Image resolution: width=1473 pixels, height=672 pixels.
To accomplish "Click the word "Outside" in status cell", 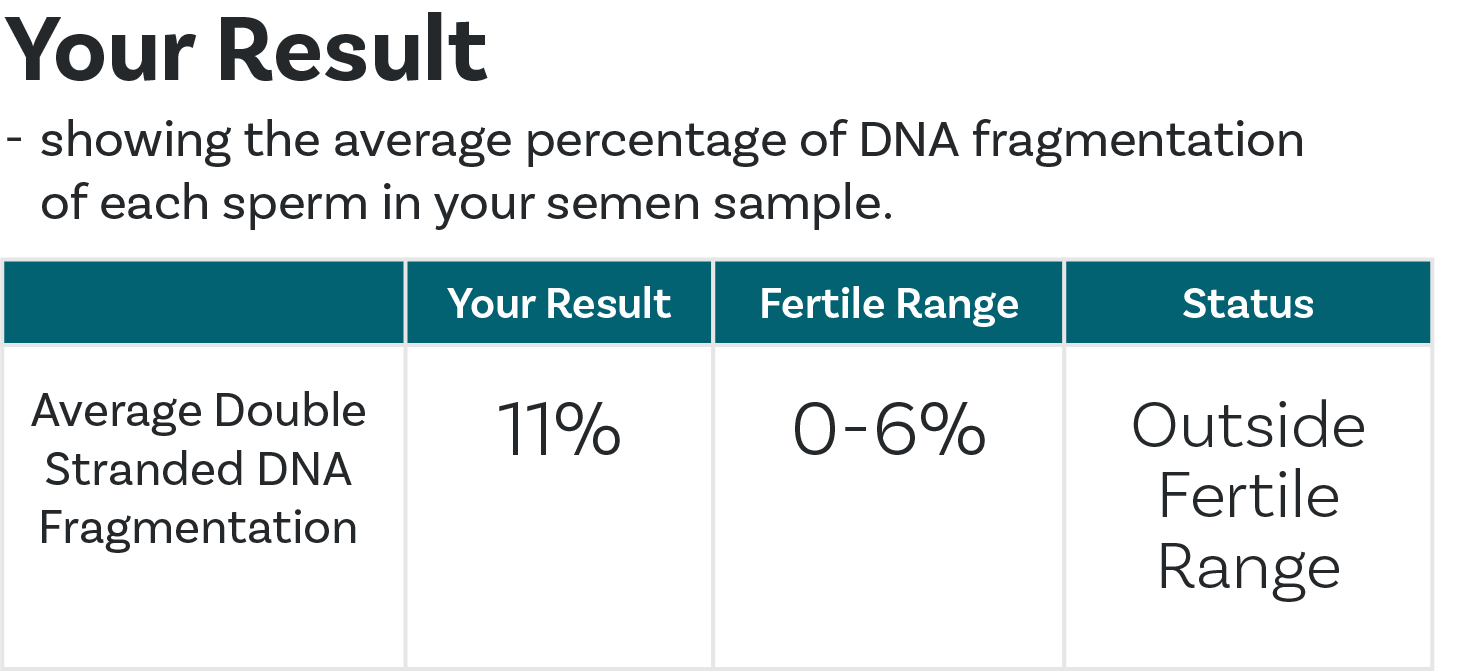I will click(1248, 426).
